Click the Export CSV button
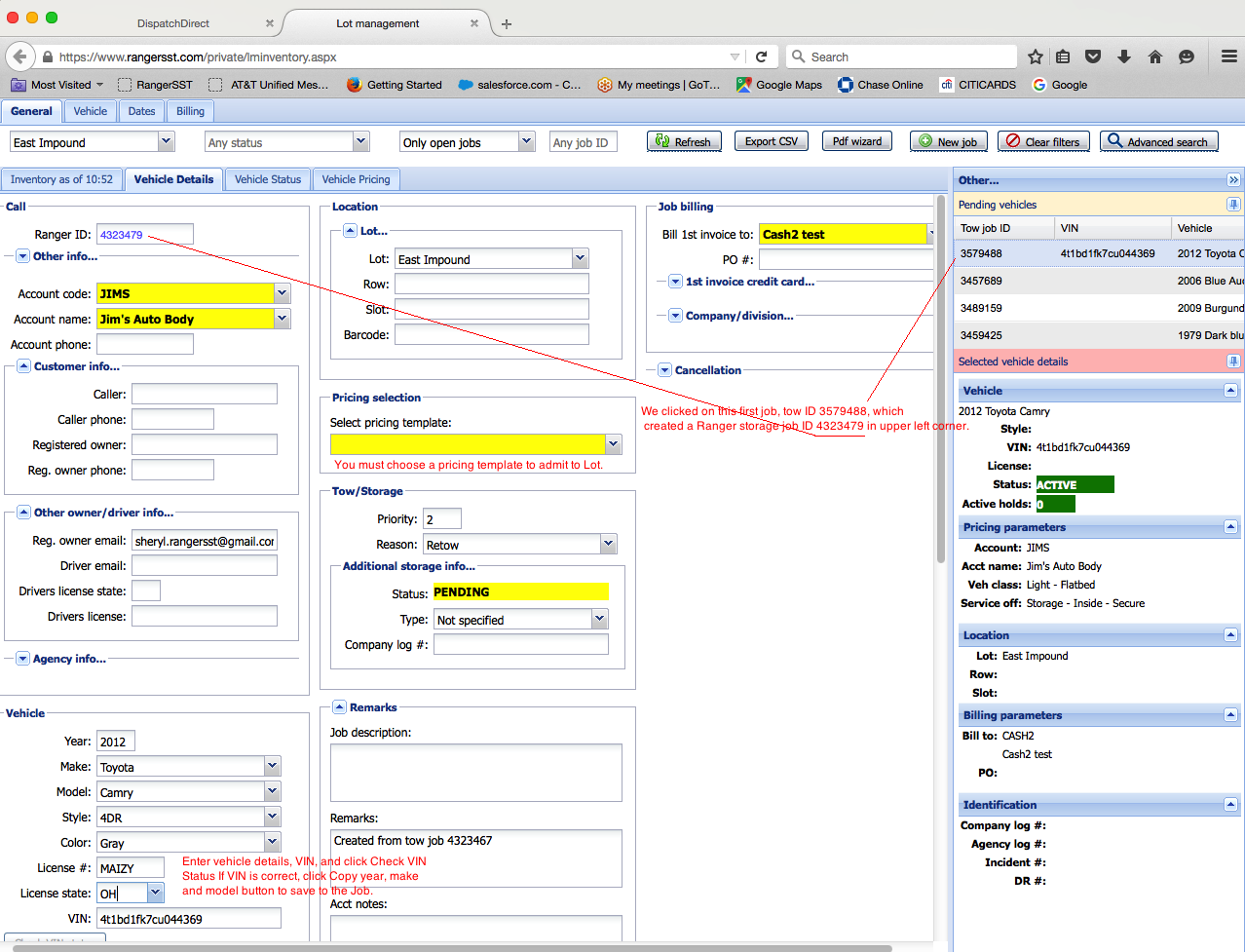1245x952 pixels. pyautogui.click(x=771, y=142)
